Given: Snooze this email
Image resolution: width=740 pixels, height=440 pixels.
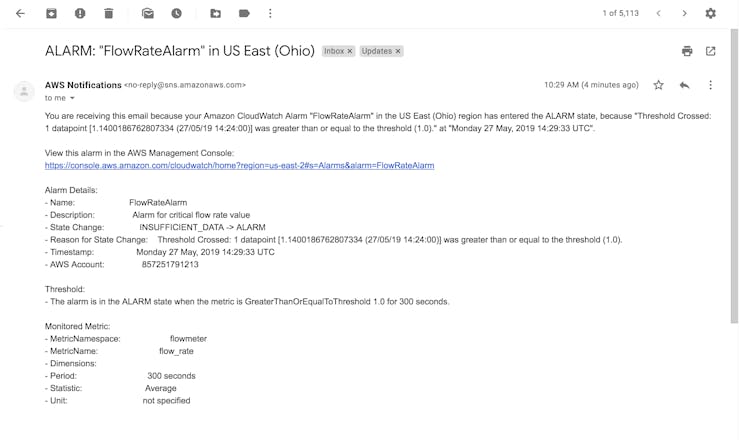Looking at the screenshot, I should tap(177, 13).
